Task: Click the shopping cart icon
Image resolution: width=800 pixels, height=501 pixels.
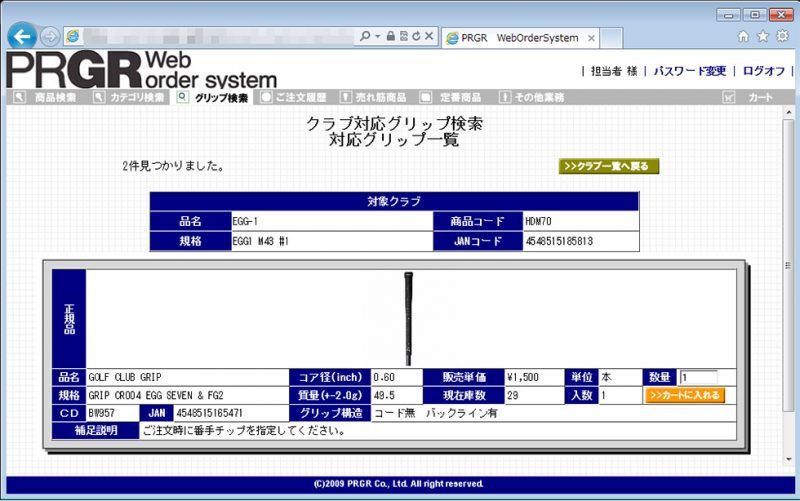Action: [x=729, y=97]
